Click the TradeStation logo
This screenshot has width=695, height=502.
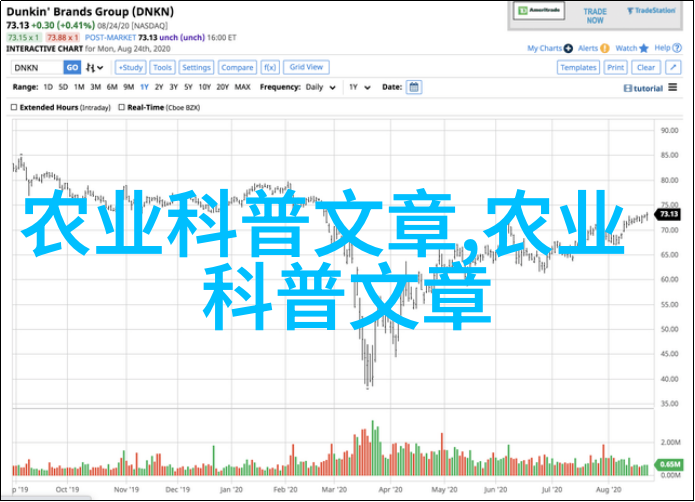click(x=651, y=11)
